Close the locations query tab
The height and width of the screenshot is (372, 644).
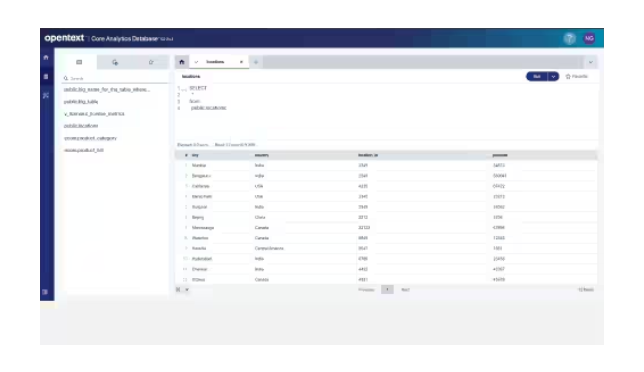[242, 62]
